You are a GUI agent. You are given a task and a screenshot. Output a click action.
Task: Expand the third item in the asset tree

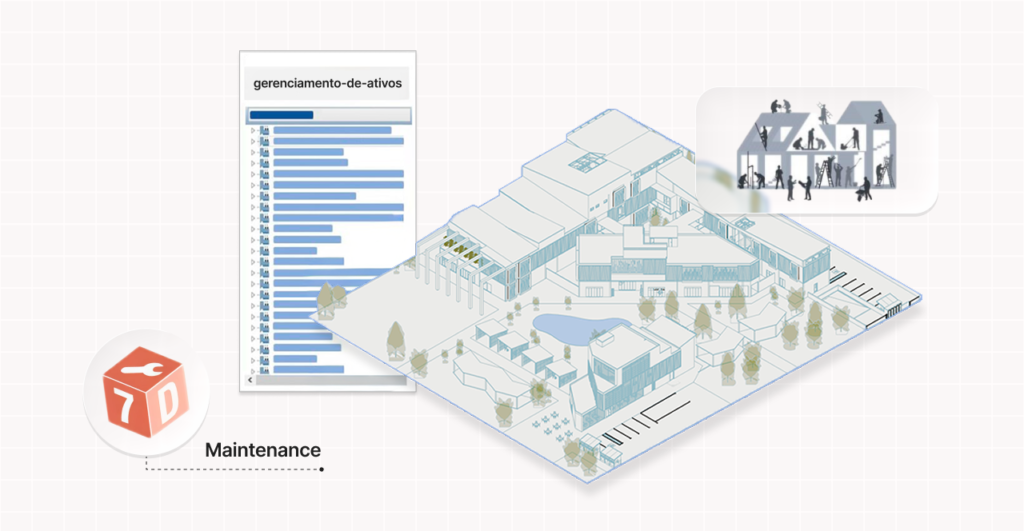click(253, 152)
